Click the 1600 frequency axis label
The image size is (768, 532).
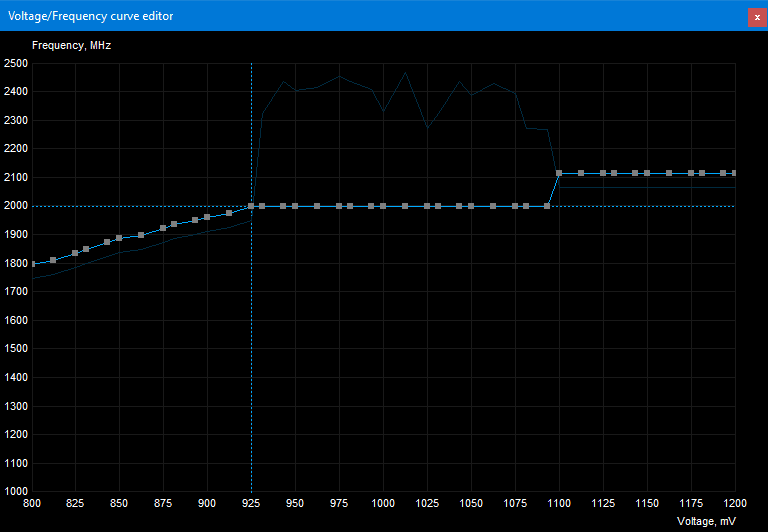pos(16,320)
